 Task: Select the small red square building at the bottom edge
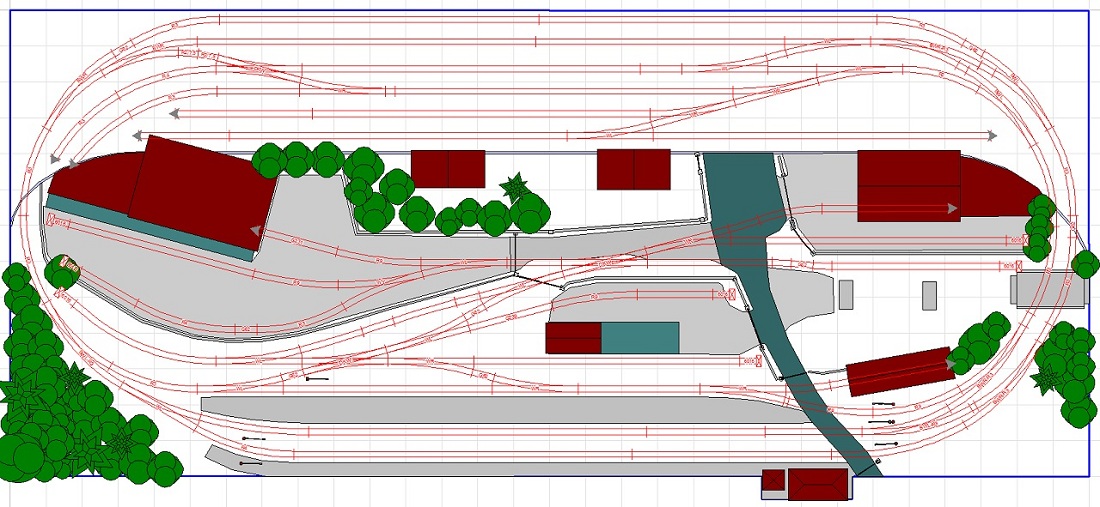point(773,482)
